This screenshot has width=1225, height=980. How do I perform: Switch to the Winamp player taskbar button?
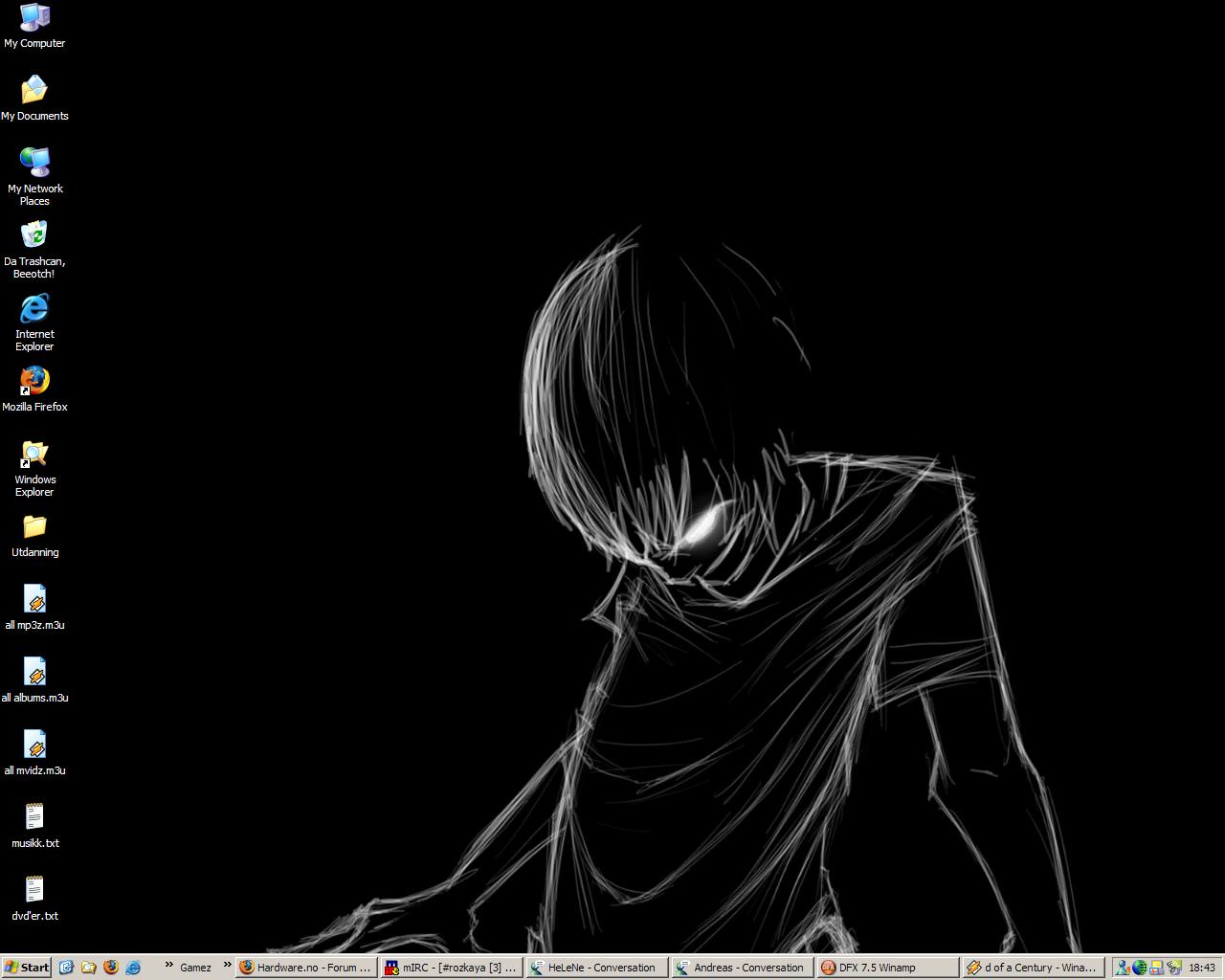coord(1033,968)
